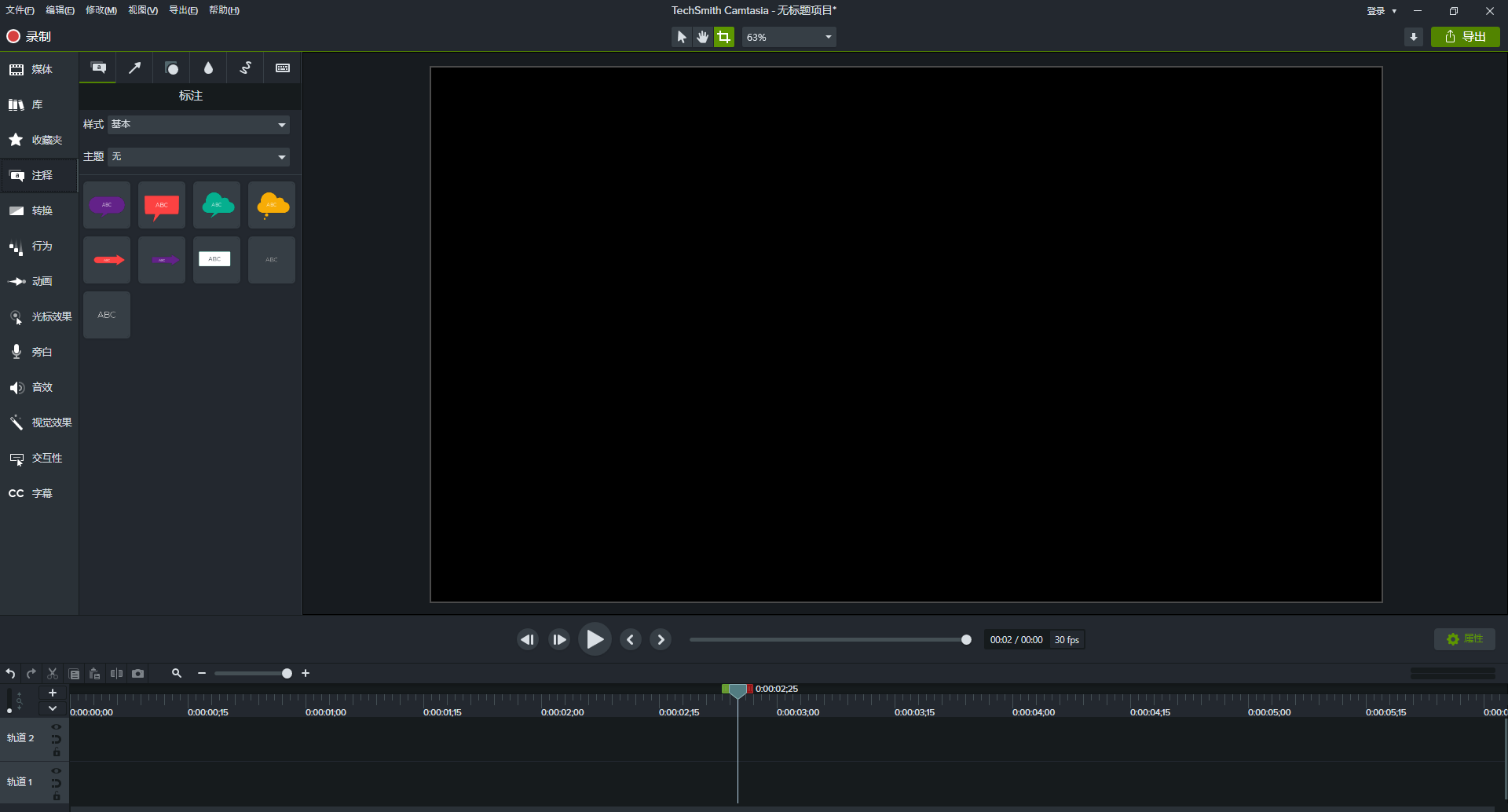1508x812 pixels.
Task: Open the 行为 (Behaviors) panel
Action: click(x=39, y=247)
